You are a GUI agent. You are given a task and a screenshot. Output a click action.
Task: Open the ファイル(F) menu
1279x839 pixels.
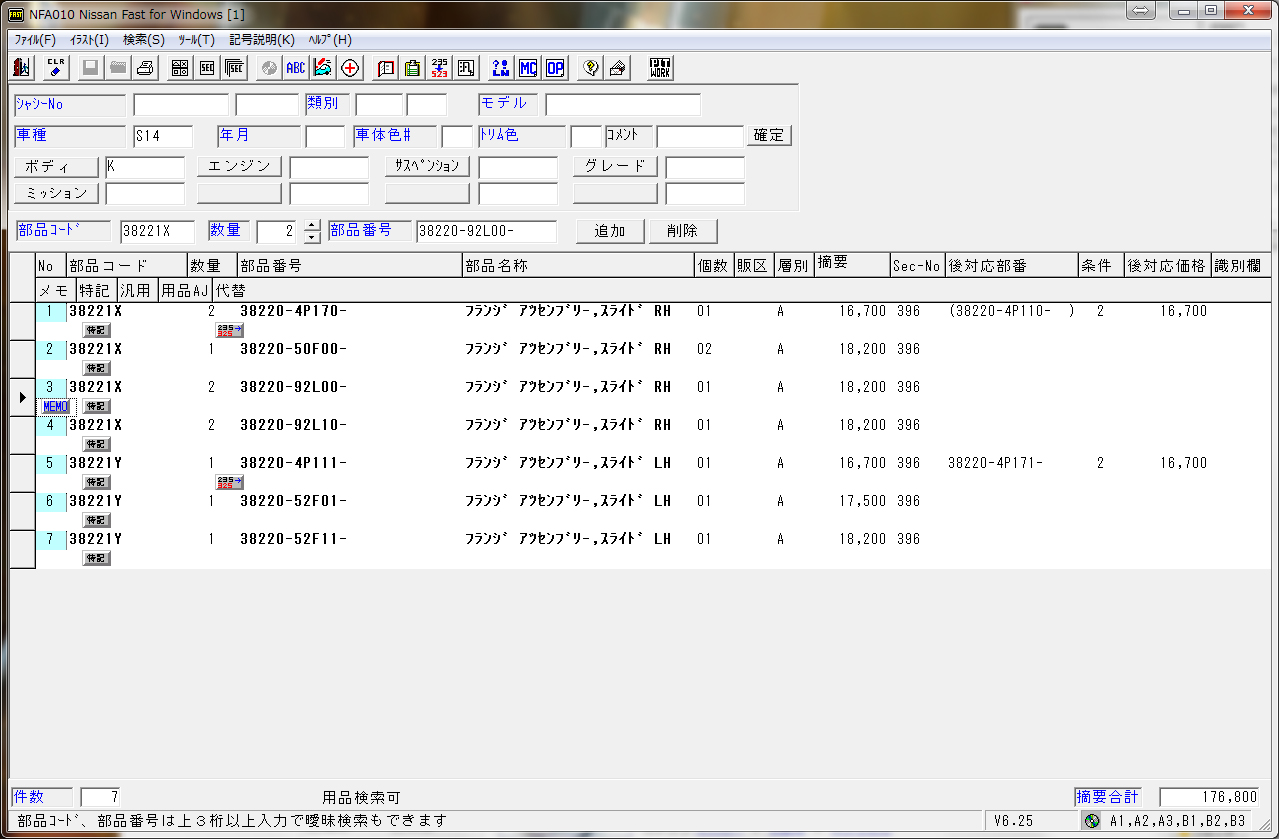coord(35,40)
